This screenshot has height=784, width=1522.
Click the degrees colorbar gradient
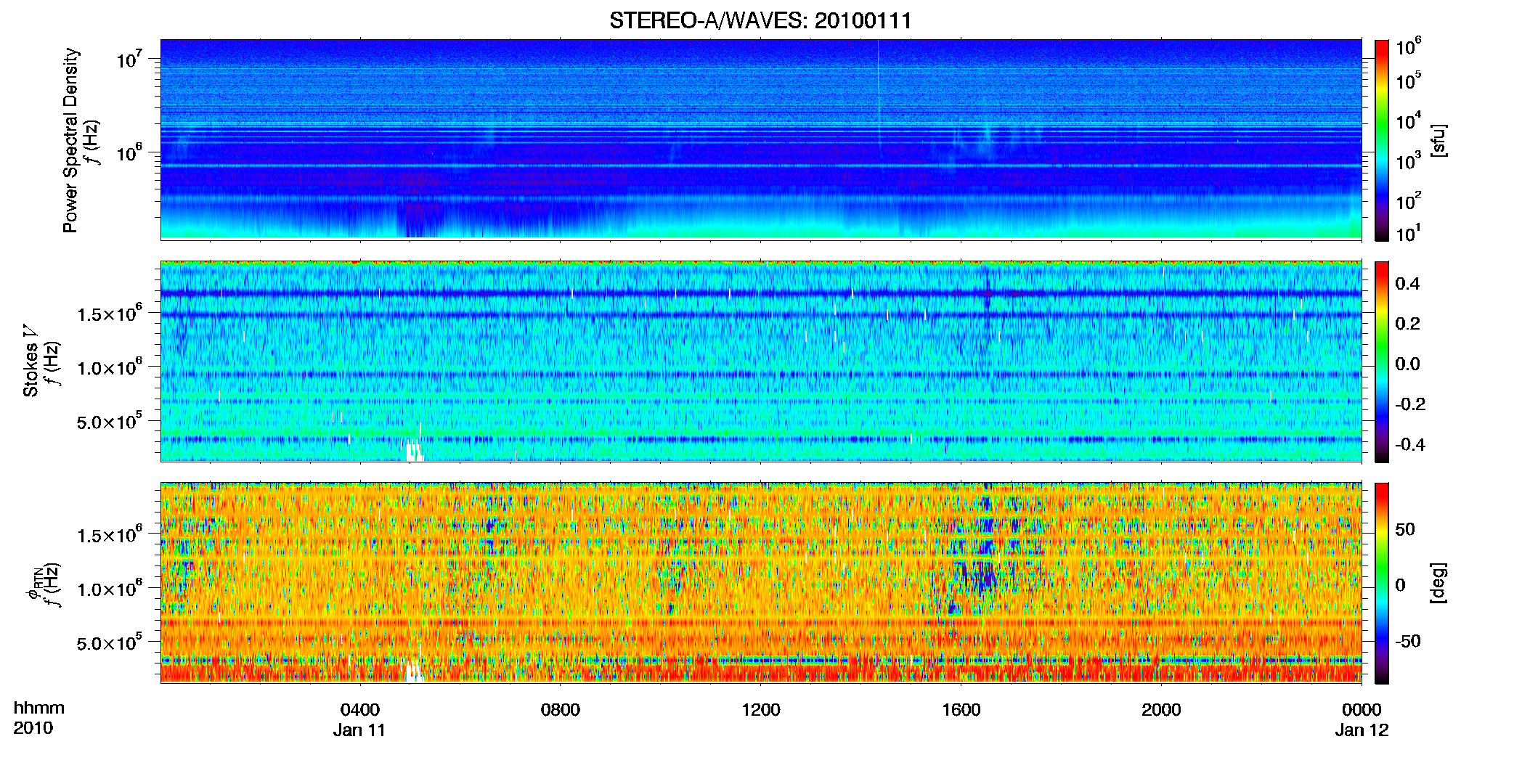pyautogui.click(x=1382, y=583)
